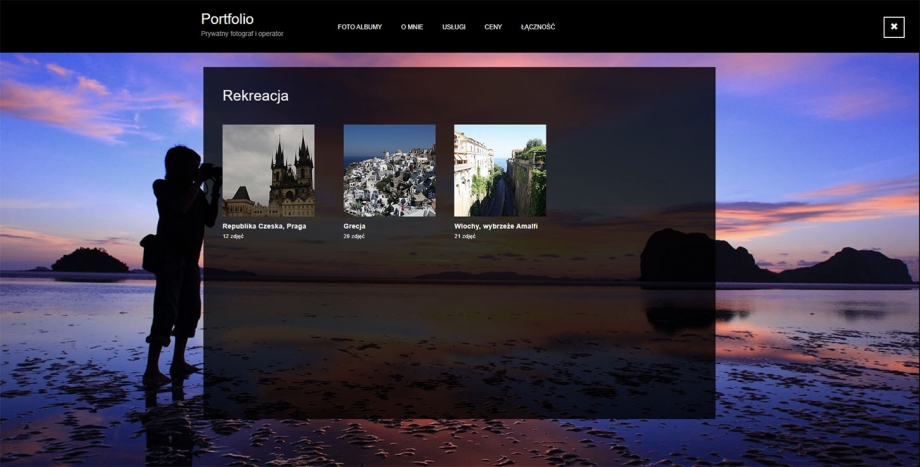Click the 'Grecja' album title
Screen dimensions: 920x467
pos(354,226)
